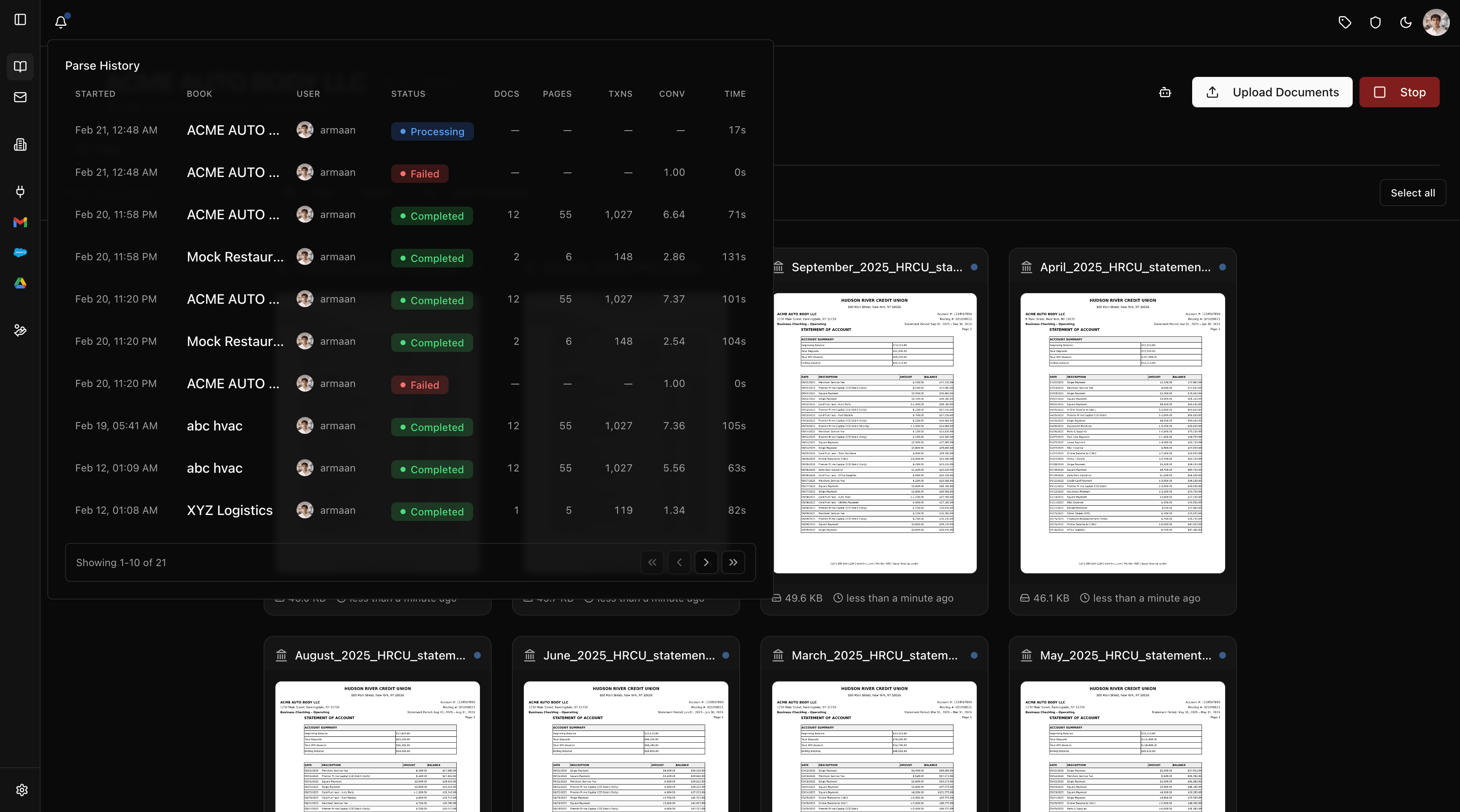Toggle the sidebar panel icon
Image resolution: width=1460 pixels, height=812 pixels.
[x=20, y=19]
